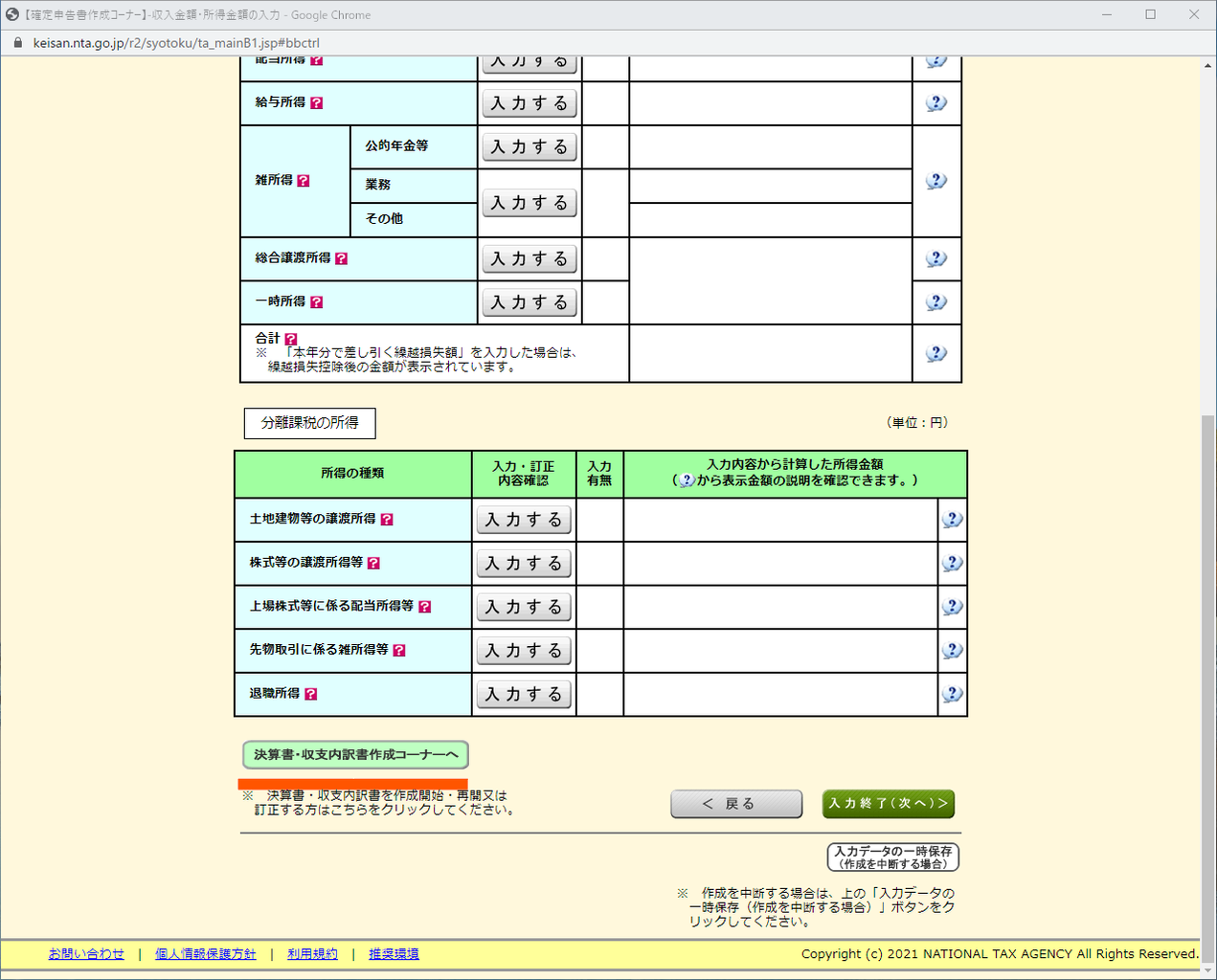The height and width of the screenshot is (980, 1217).
Task: Open the お問い合わせ footer link
Action: (86, 954)
